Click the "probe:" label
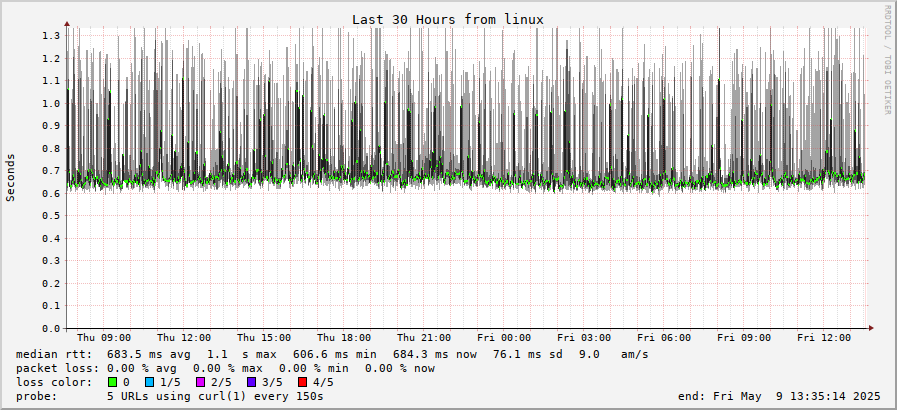Image resolution: width=897 pixels, height=410 pixels. click(37, 396)
